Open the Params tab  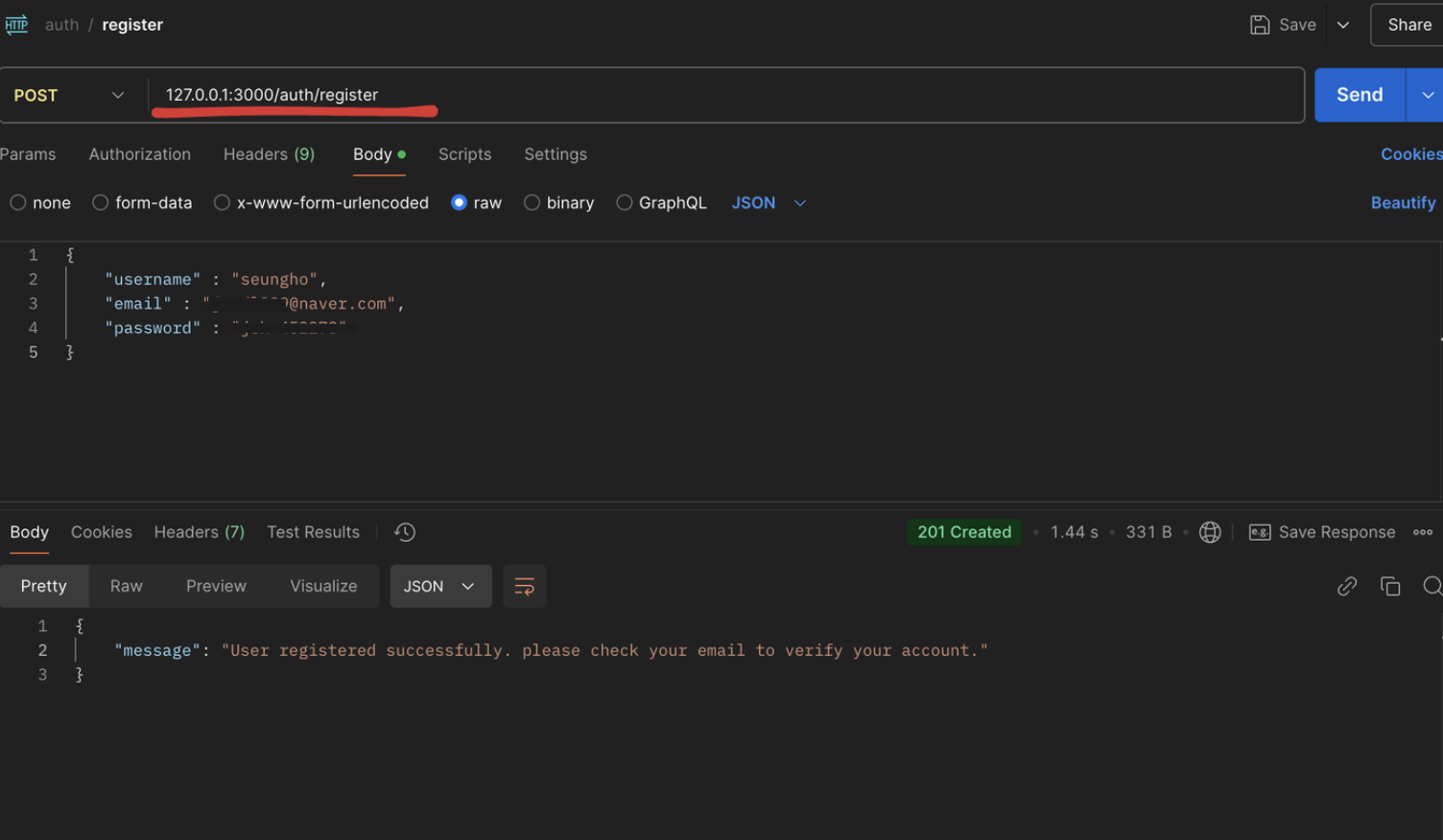[x=28, y=154]
